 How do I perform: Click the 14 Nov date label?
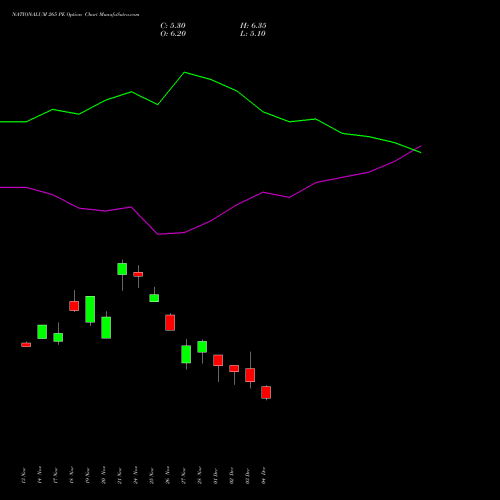[x=40, y=475]
